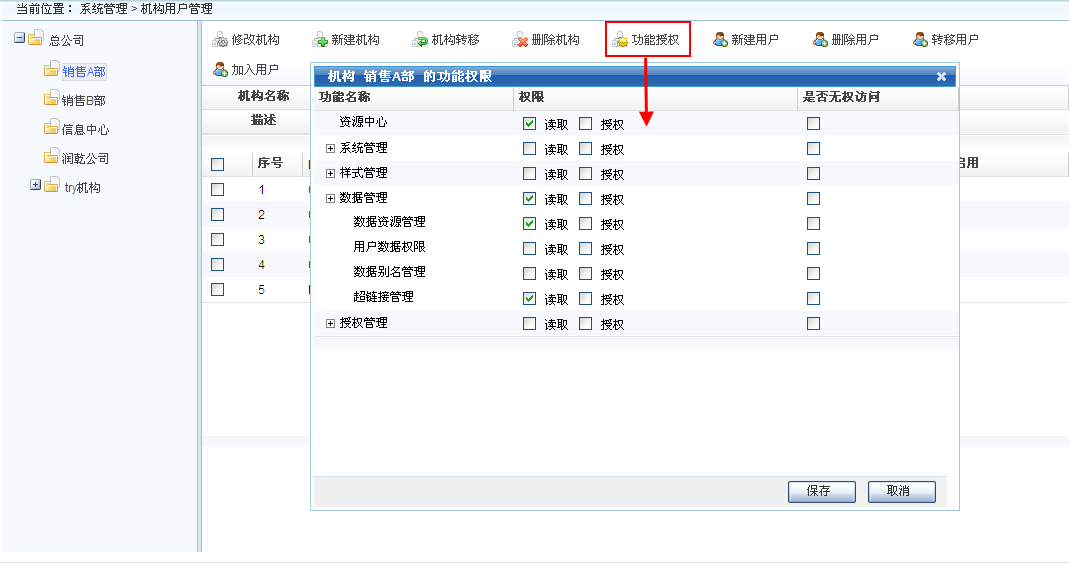Image resolution: width=1069 pixels, height=563 pixels.
Task: Select 销售B部 in organization tree
Action: pyautogui.click(x=83, y=100)
